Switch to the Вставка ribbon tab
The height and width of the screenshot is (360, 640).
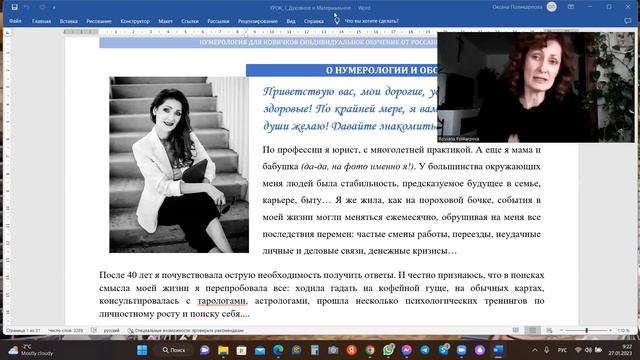pyautogui.click(x=69, y=21)
